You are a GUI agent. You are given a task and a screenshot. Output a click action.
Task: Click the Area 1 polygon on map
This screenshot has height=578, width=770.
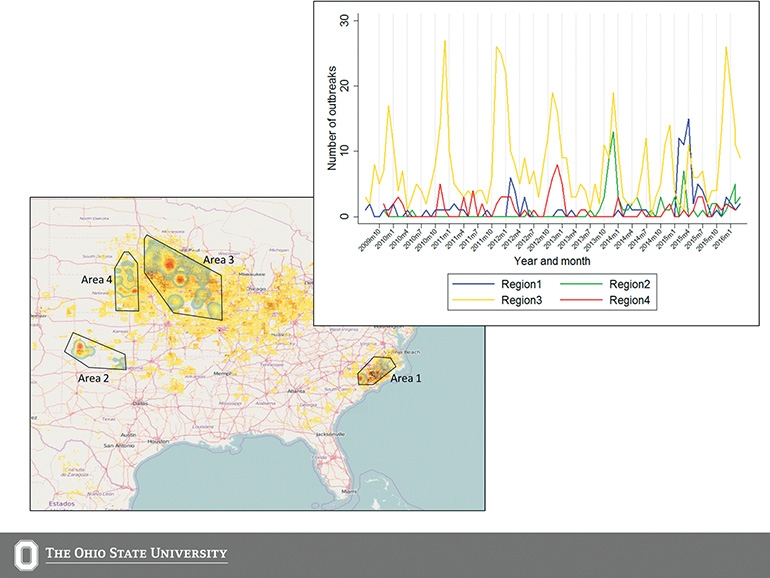click(x=377, y=371)
